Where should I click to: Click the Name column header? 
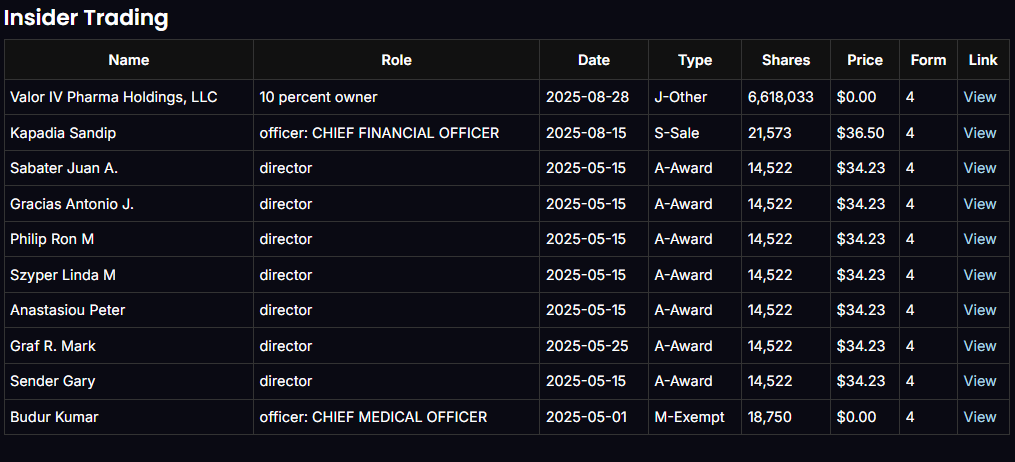[x=128, y=60]
